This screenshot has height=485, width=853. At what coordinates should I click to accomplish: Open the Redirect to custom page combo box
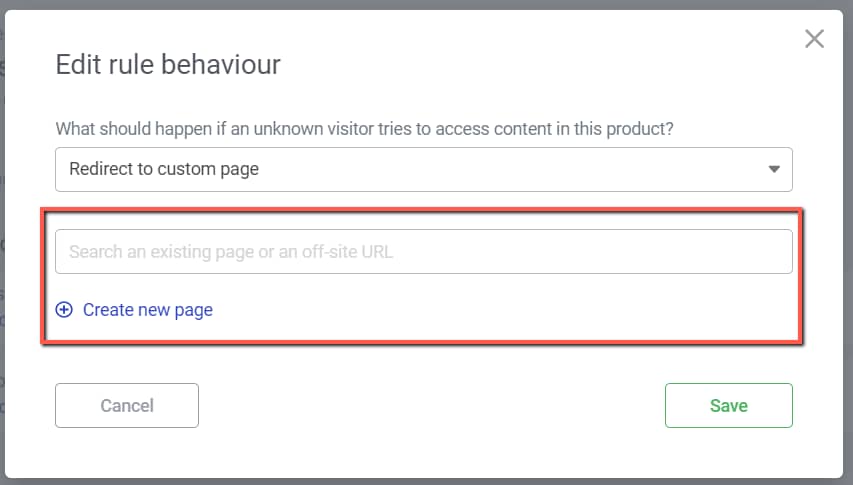tap(423, 170)
